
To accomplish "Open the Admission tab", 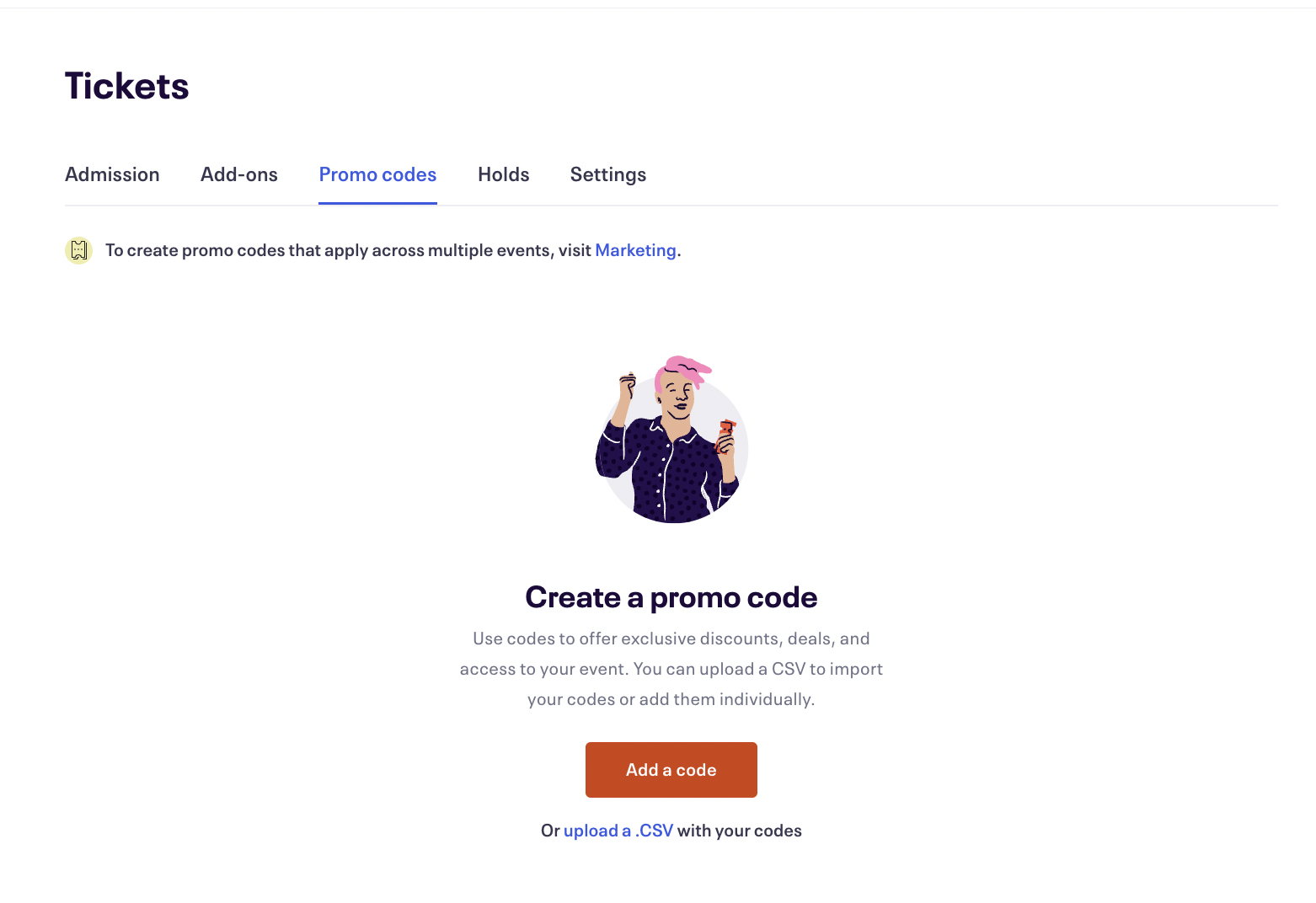I will pos(112,174).
